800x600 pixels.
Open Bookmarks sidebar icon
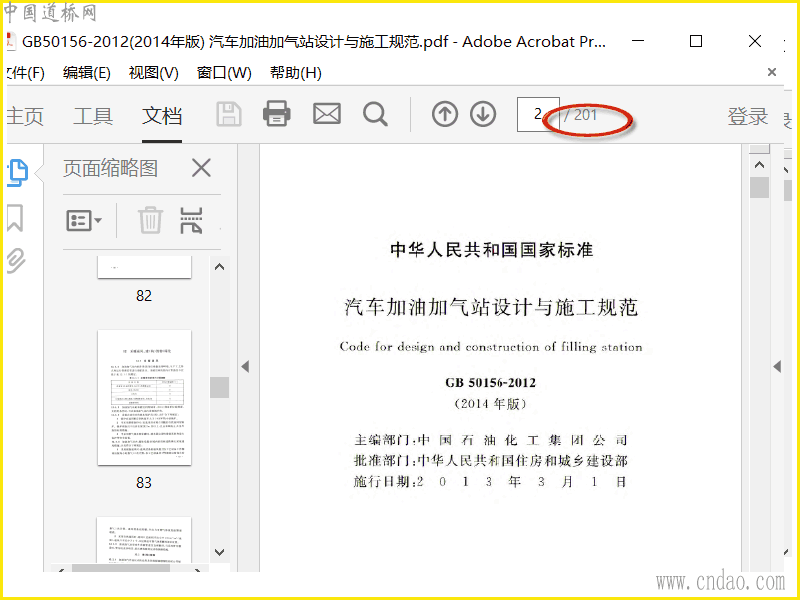15,218
